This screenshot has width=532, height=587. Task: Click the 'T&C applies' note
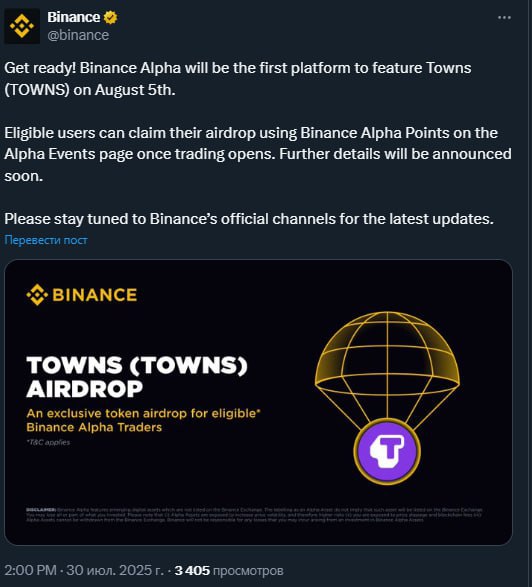coord(48,442)
